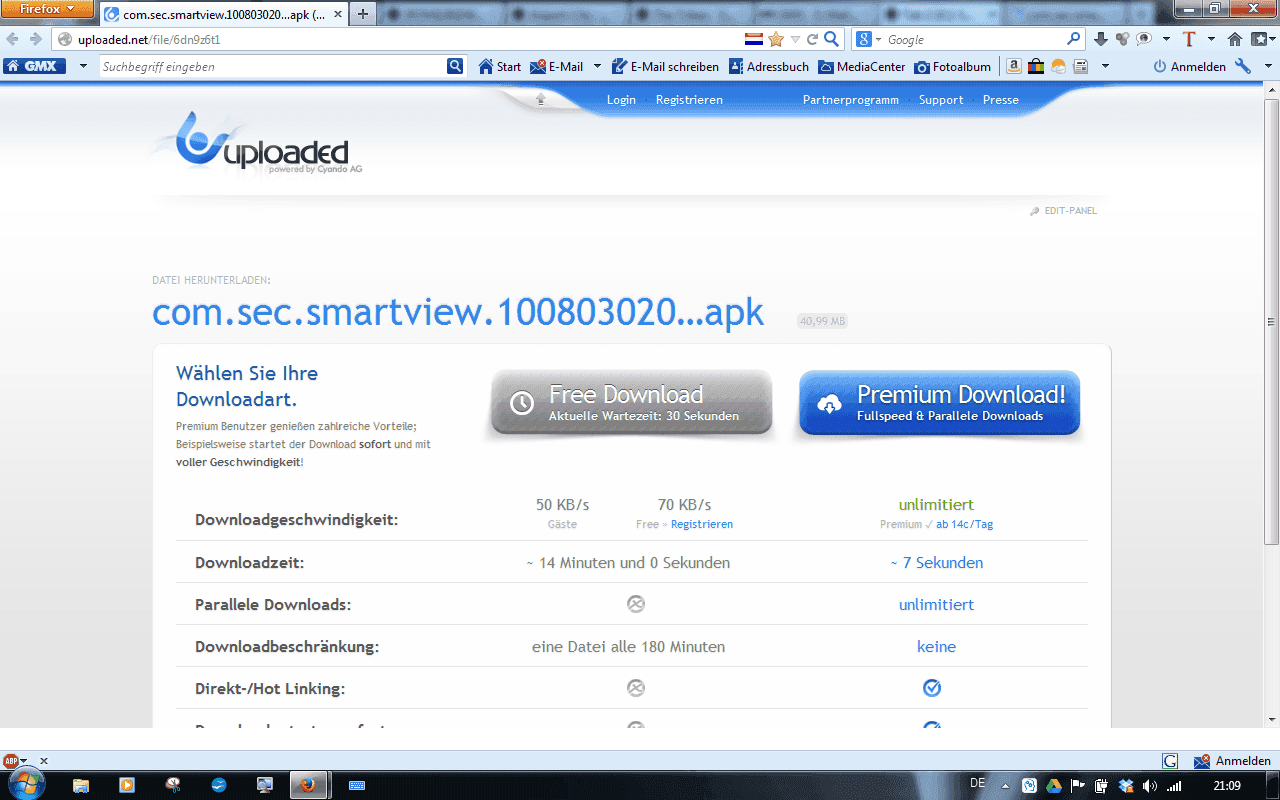Click the GMX home logo button
Screen dimensions: 1280x800
pos(35,66)
